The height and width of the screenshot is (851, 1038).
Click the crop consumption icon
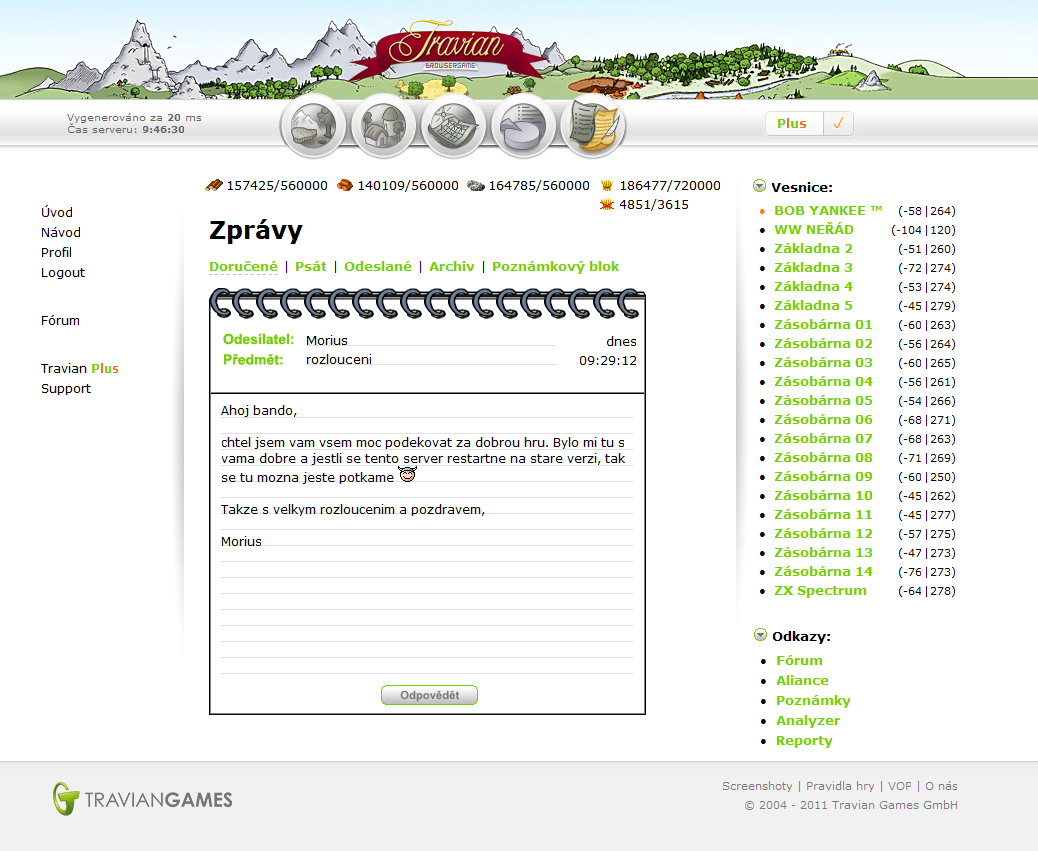(606, 204)
